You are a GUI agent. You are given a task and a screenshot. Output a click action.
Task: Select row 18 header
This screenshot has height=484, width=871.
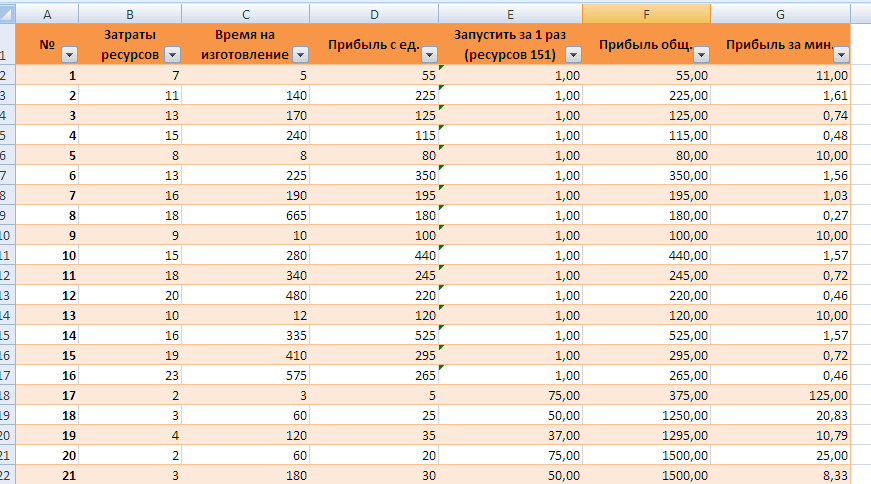click(x=7, y=395)
